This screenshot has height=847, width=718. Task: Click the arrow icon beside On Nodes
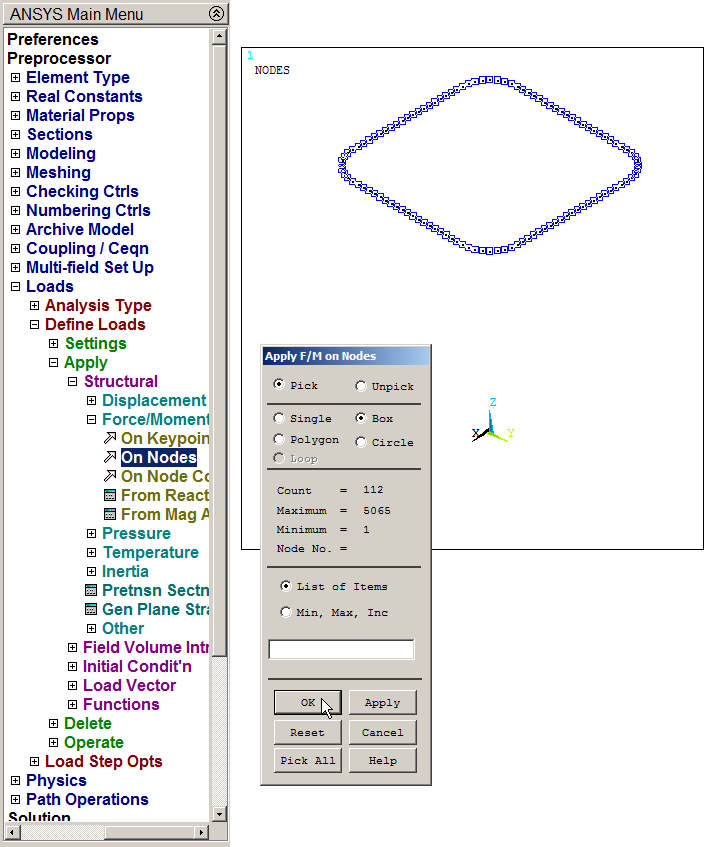pos(110,457)
